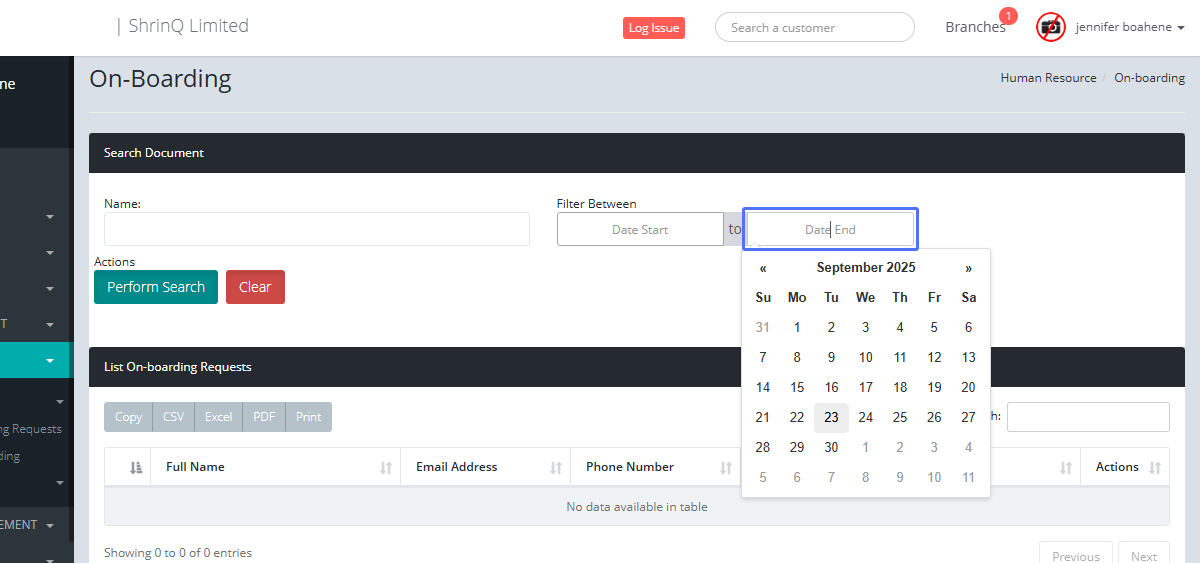Click the user profile avatar icon
This screenshot has width=1200, height=563.
1050,27
